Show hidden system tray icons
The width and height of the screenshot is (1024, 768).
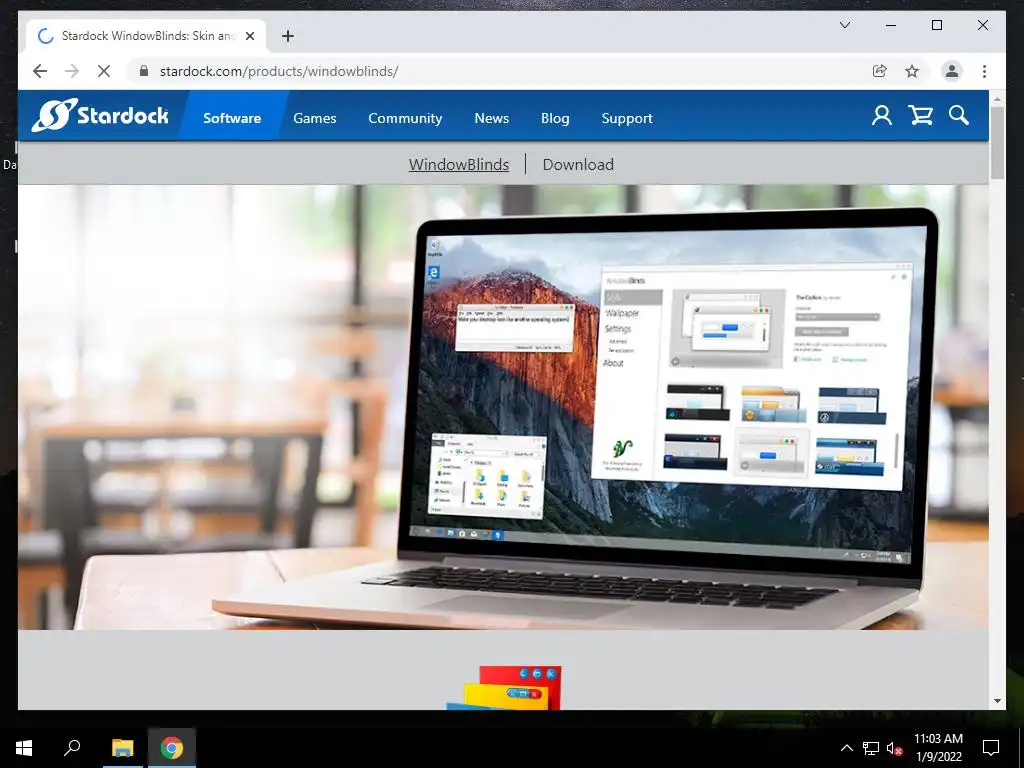point(846,748)
